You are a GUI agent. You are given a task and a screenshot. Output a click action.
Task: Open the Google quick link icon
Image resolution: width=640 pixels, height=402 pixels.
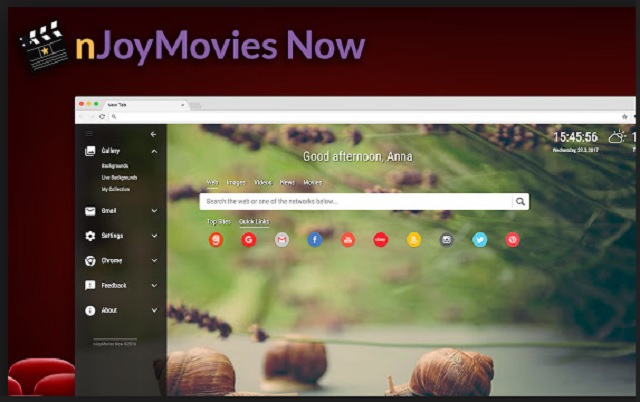249,240
